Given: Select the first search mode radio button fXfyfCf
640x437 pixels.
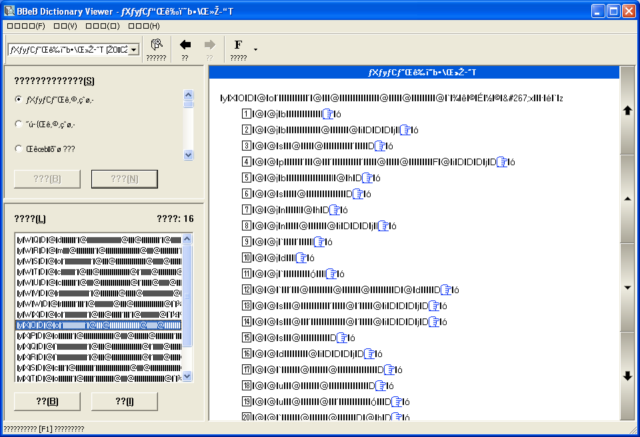Looking at the screenshot, I should coord(18,99).
